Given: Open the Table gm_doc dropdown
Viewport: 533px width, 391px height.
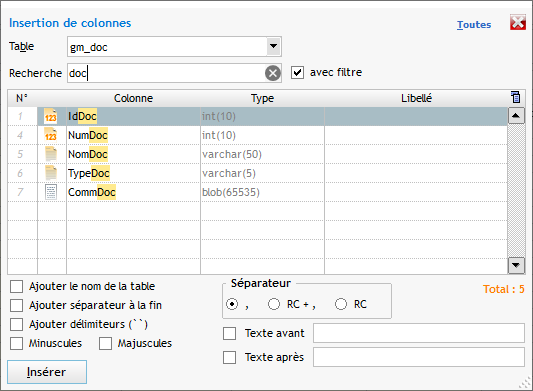Looking at the screenshot, I should coord(273,46).
